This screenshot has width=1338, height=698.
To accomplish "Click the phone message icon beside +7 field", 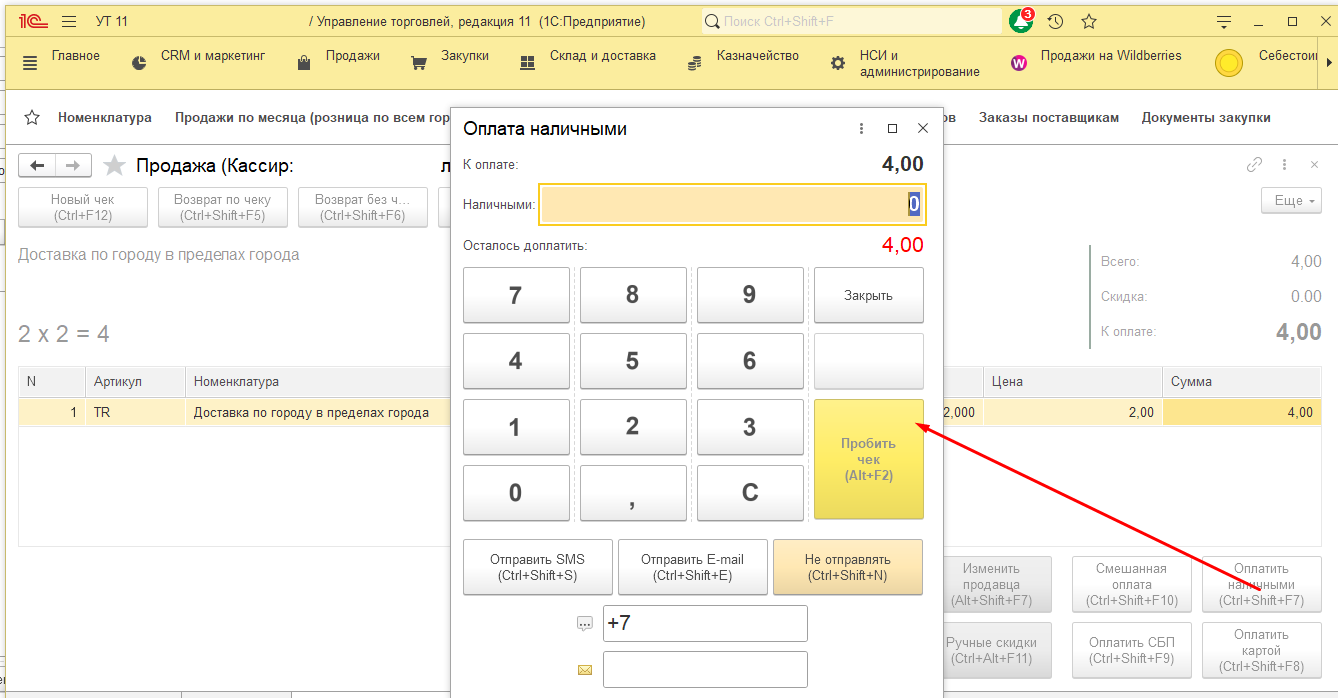I will [x=585, y=624].
